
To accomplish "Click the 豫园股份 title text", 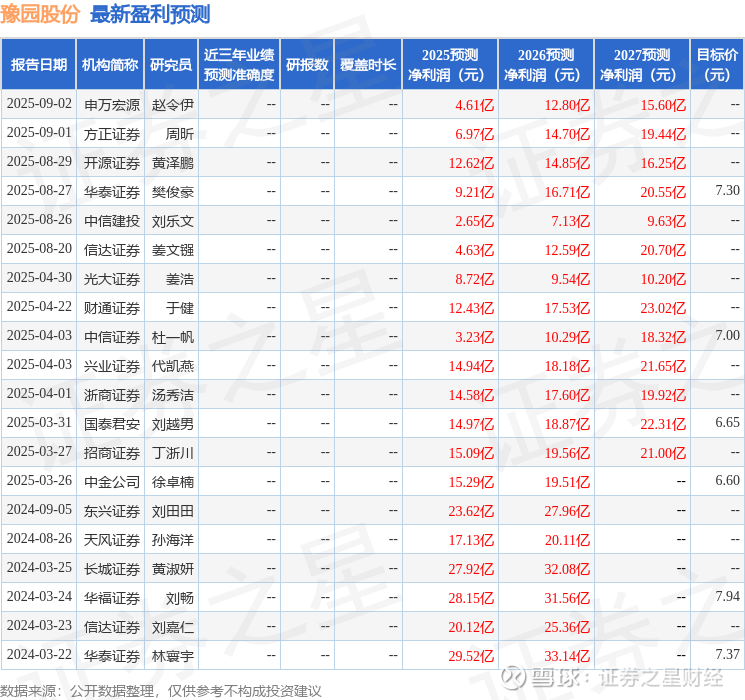I will [40, 14].
